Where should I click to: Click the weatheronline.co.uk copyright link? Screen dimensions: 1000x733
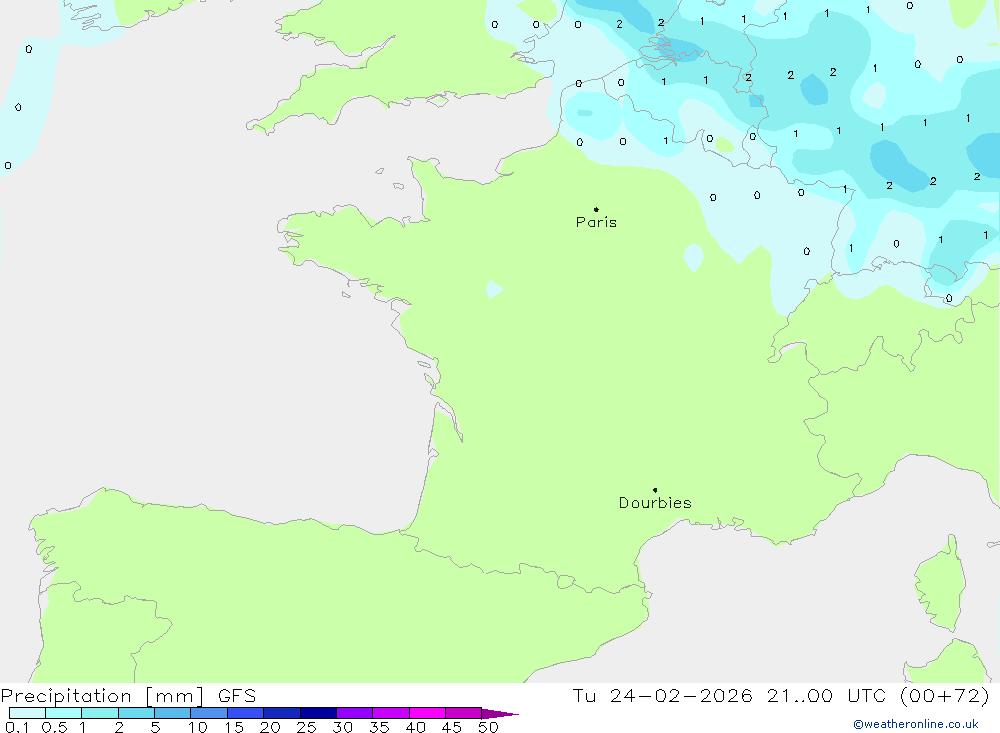pos(916,724)
